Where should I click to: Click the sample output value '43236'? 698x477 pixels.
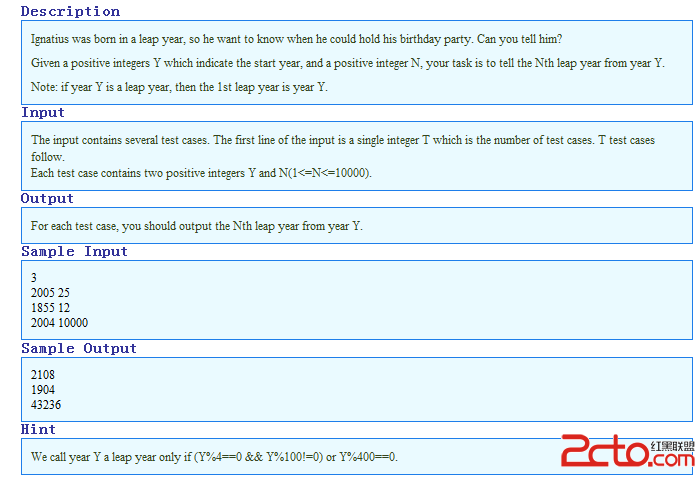click(x=46, y=404)
